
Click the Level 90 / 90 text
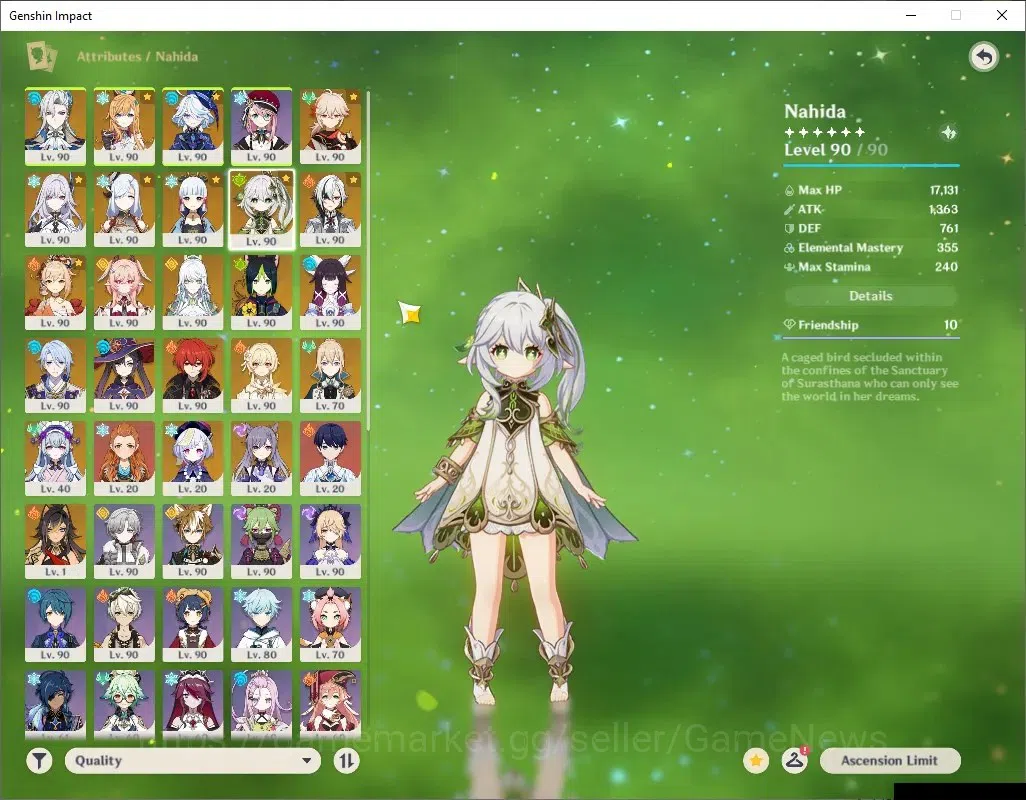click(836, 150)
